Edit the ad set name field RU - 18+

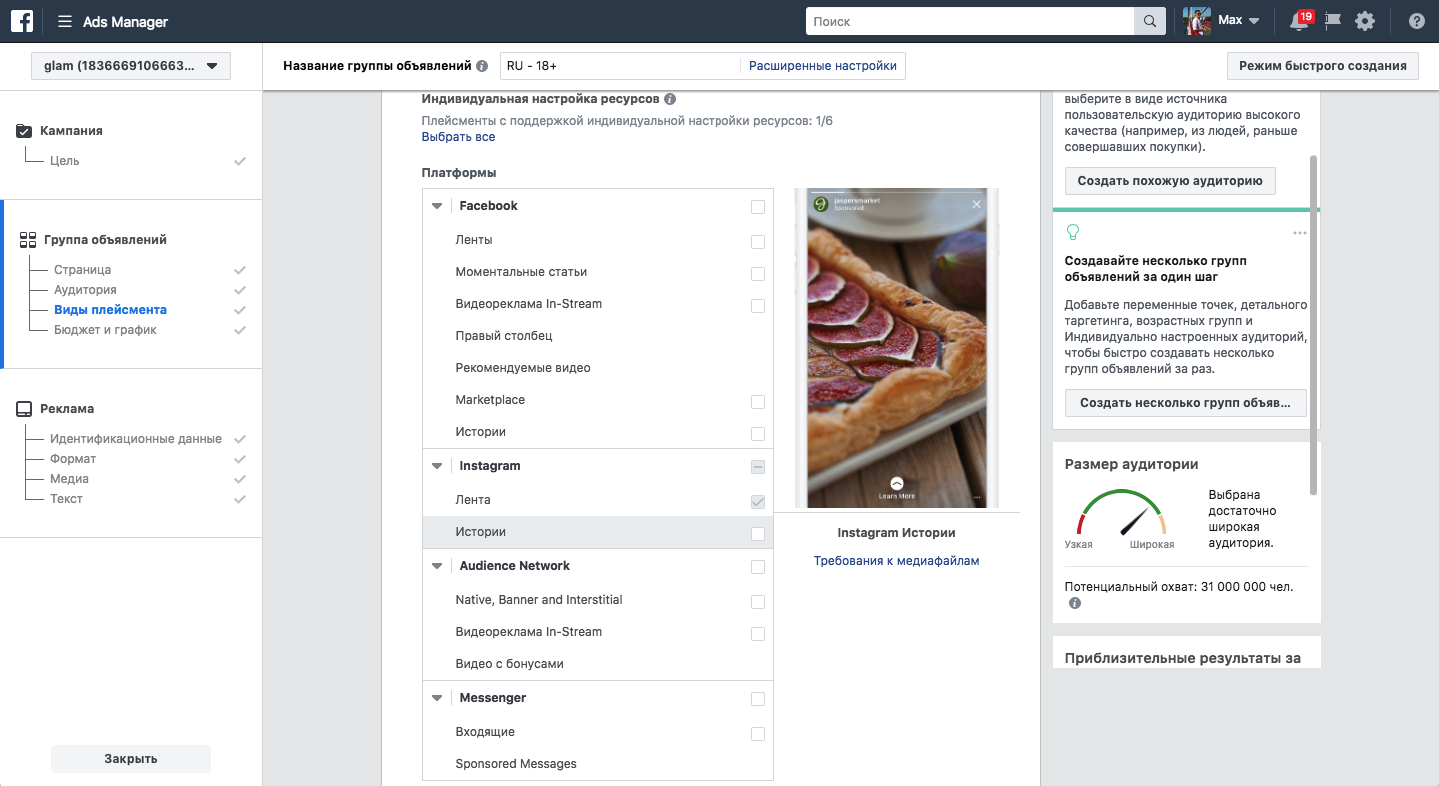[620, 66]
